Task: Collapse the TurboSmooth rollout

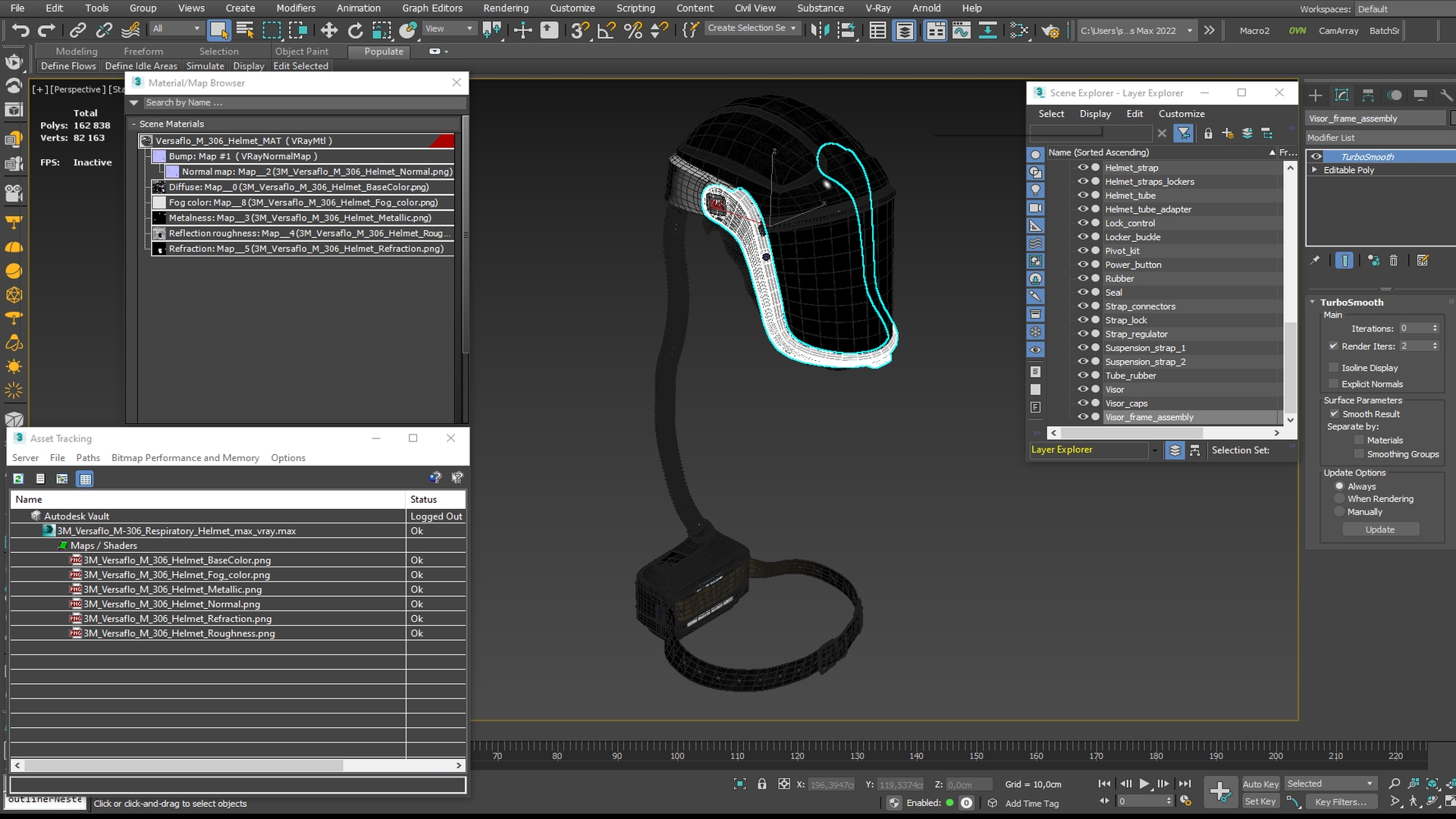Action: [1313, 302]
